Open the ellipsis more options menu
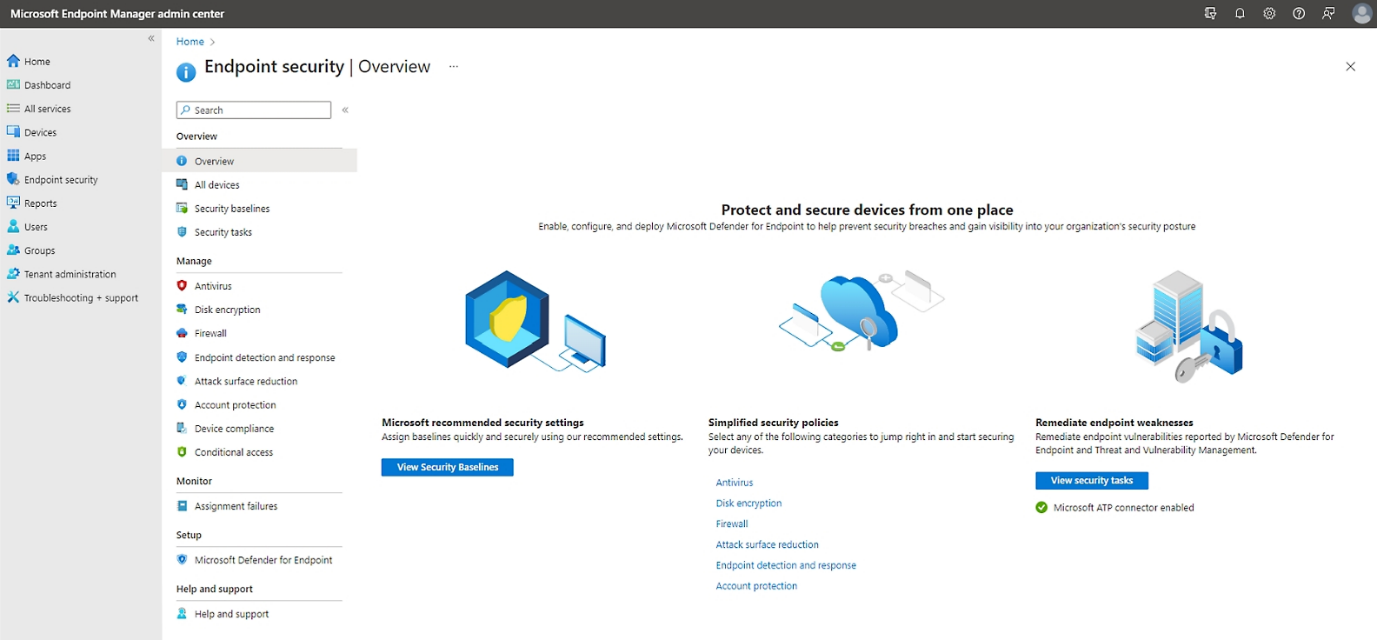The height and width of the screenshot is (640, 1377). pos(453,67)
